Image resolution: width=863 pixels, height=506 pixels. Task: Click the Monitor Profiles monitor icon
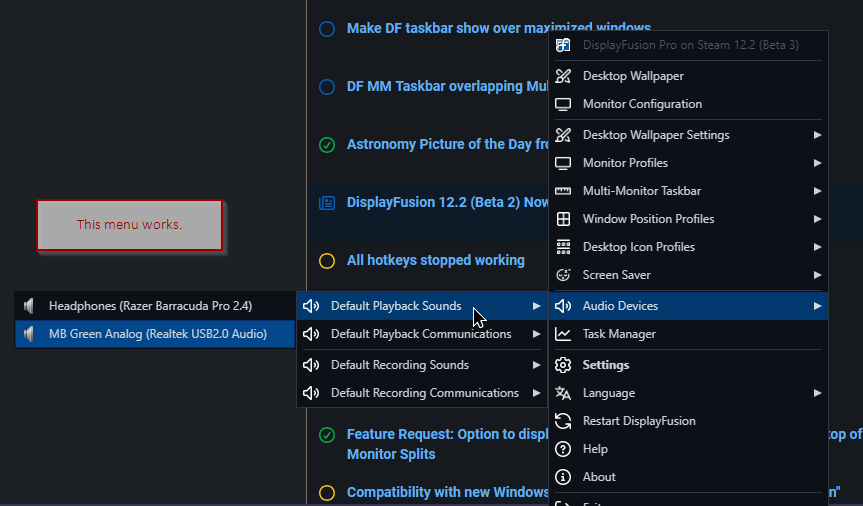(563, 163)
